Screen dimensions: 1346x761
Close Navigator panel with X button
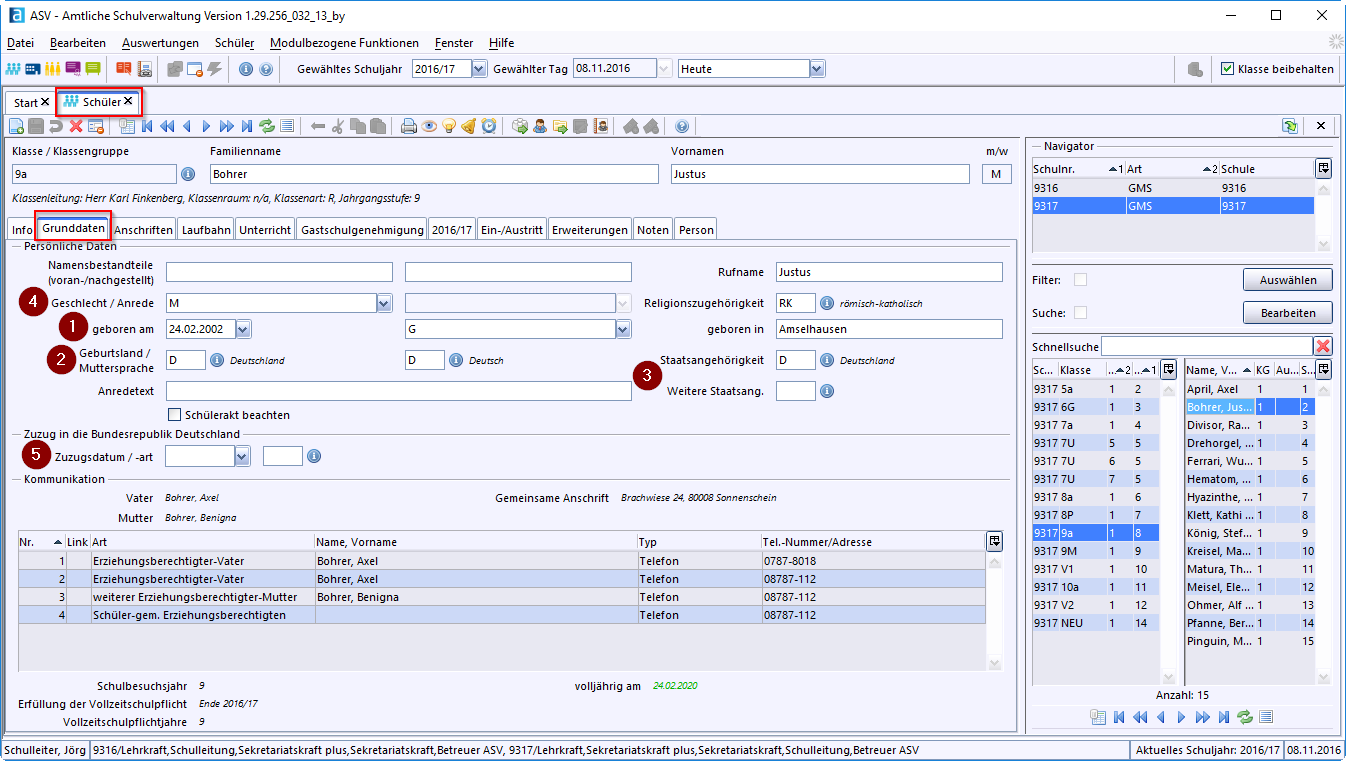tap(1321, 126)
